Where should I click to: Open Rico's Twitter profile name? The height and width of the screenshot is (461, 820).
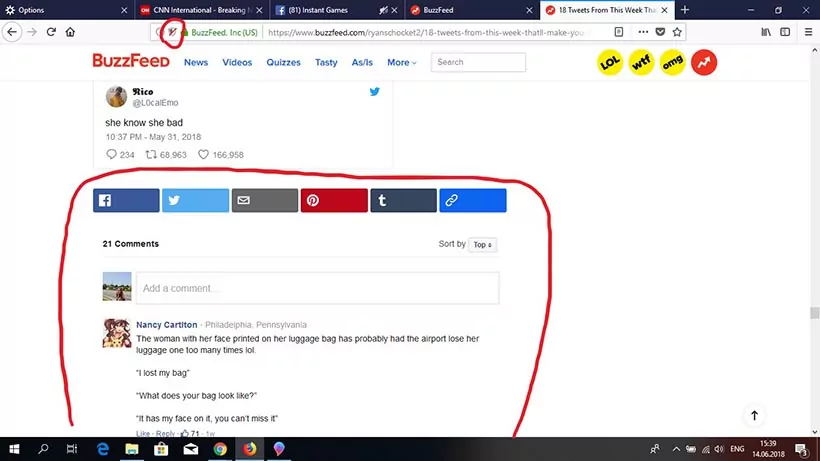tap(143, 91)
